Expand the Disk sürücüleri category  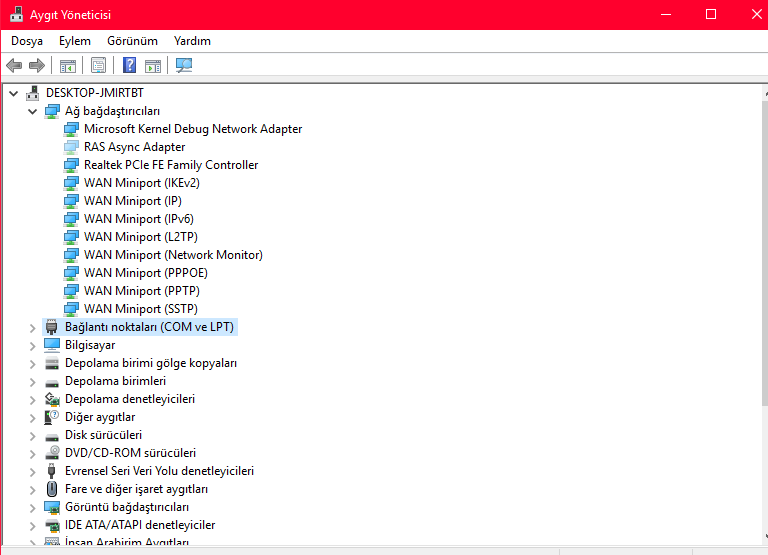click(x=33, y=435)
